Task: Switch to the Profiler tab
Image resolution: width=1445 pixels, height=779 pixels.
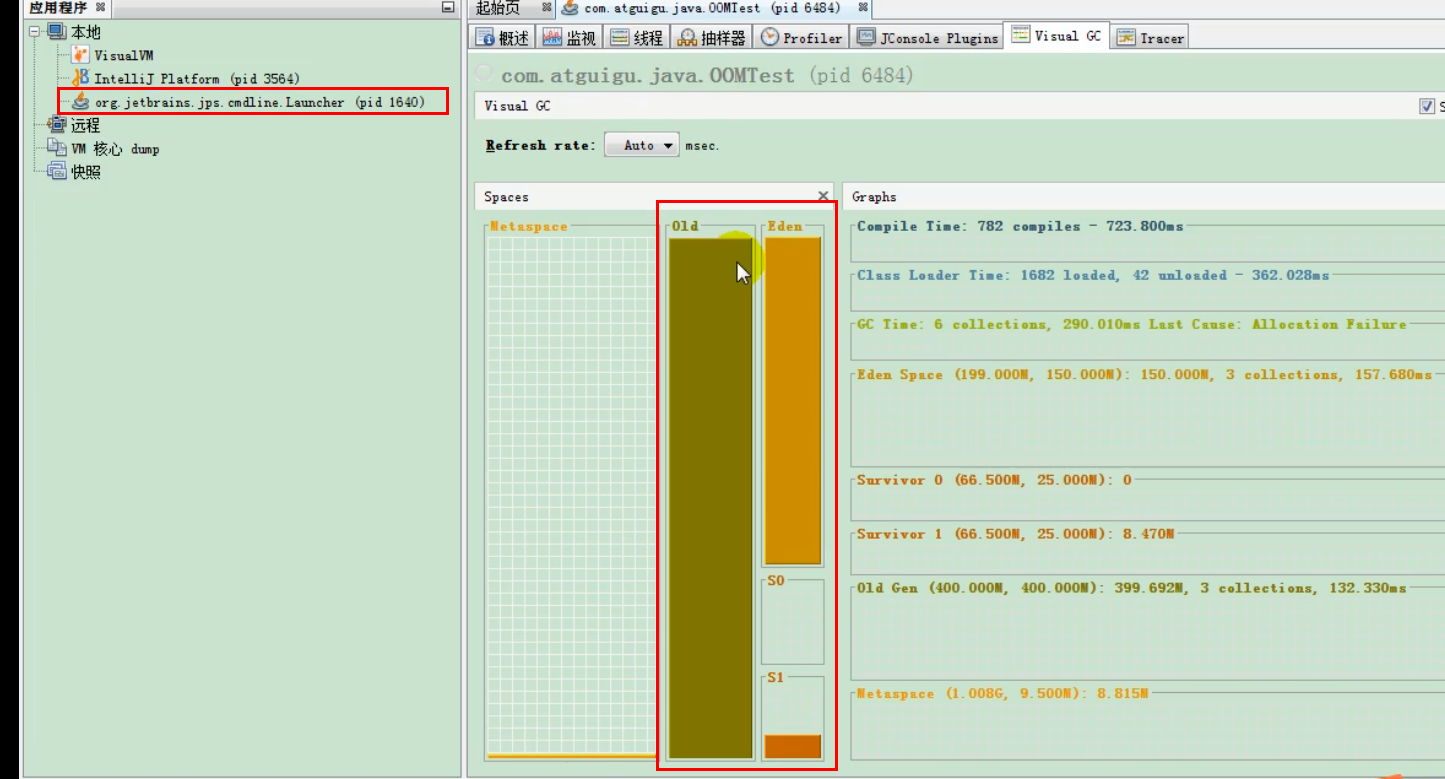Action: point(802,38)
